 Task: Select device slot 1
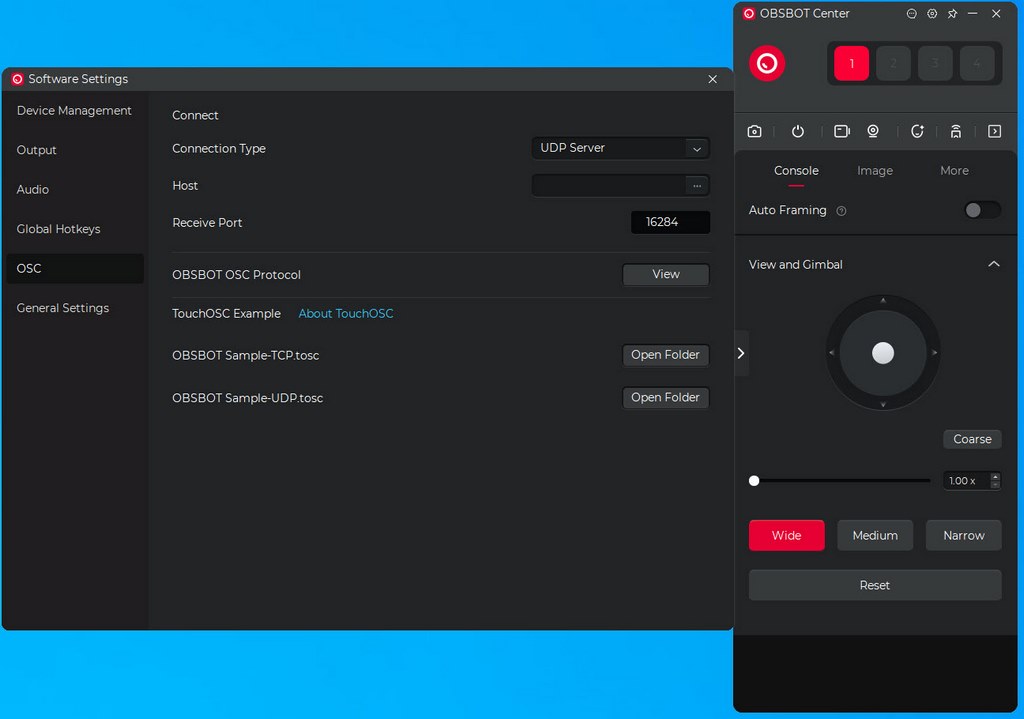[852, 63]
